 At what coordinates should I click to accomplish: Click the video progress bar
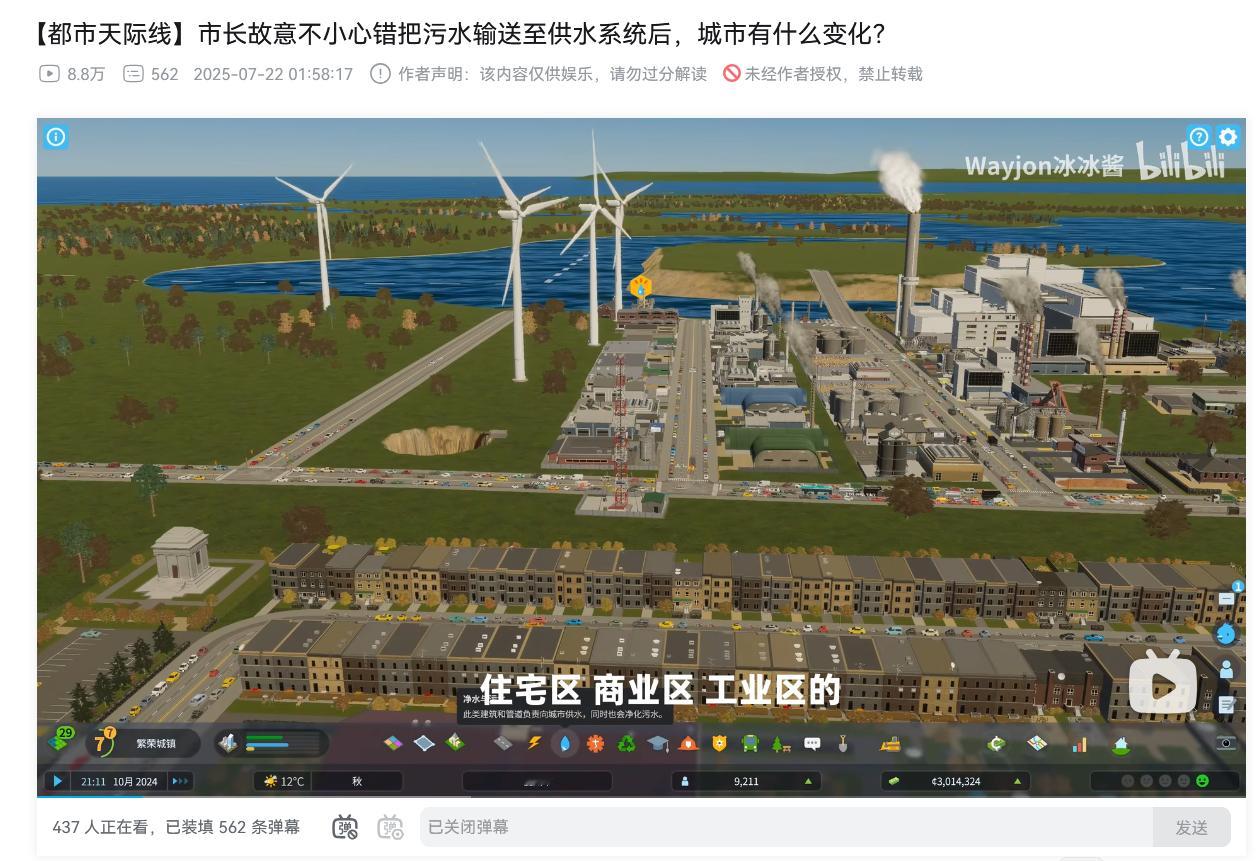pyautogui.click(x=641, y=798)
